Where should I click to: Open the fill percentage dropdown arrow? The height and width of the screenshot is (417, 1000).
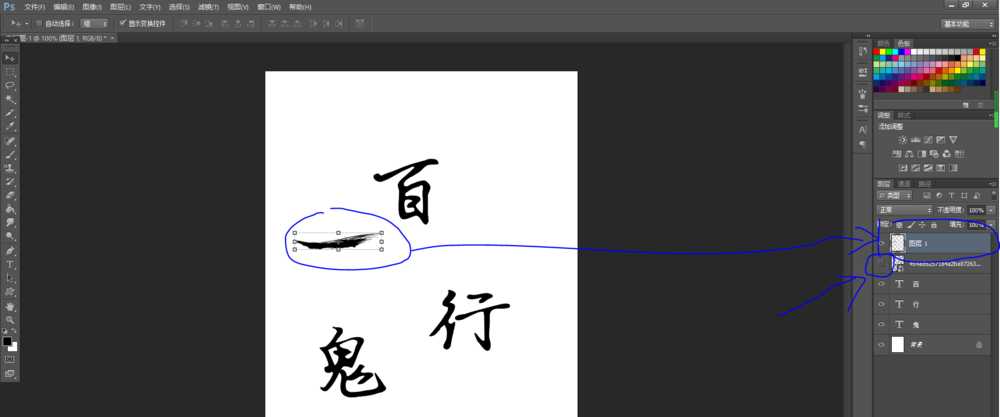coord(990,225)
